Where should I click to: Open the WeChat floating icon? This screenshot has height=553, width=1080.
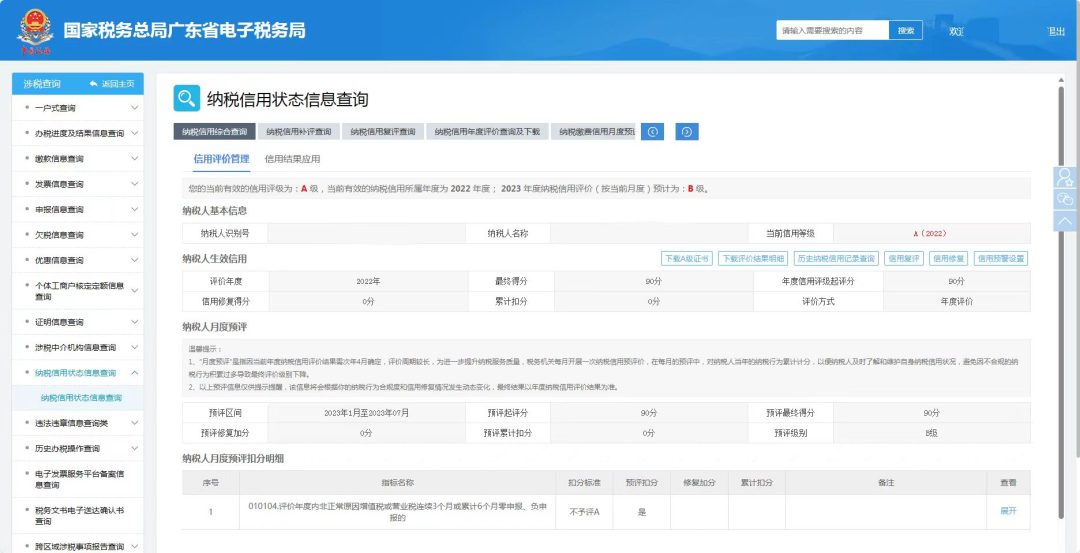coord(1066,199)
